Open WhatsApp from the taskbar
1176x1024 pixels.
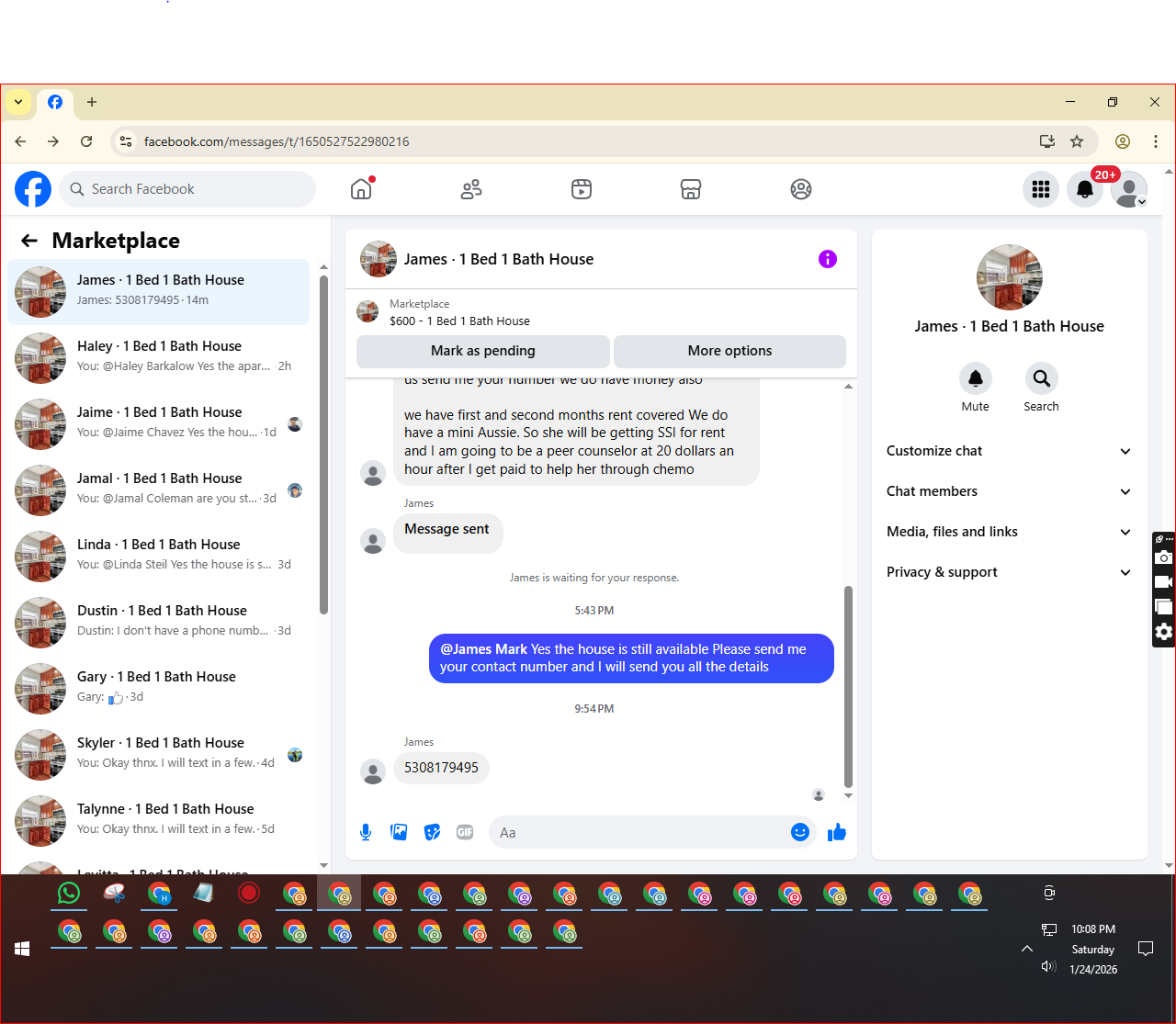69,893
